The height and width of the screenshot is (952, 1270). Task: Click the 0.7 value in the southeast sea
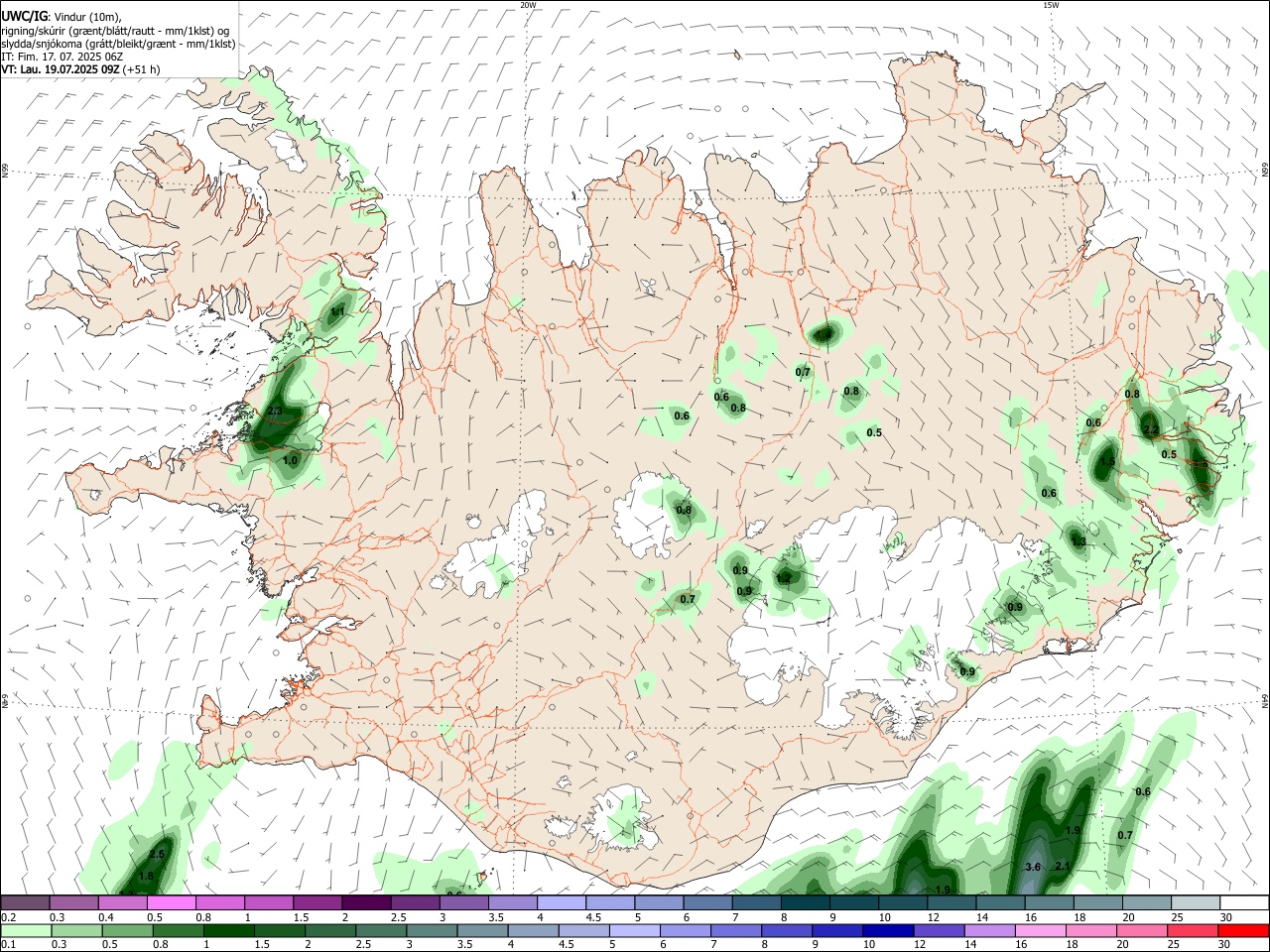[1125, 835]
